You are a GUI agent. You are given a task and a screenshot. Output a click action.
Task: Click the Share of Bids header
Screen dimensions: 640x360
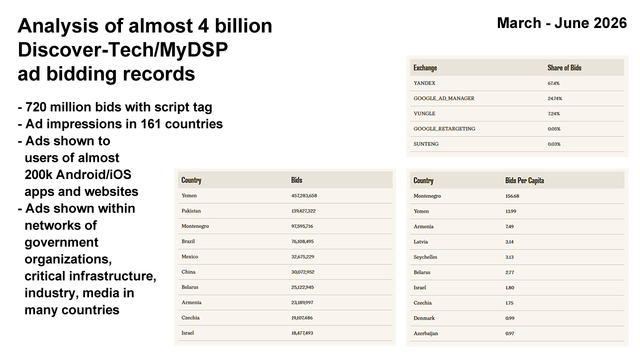coord(564,68)
